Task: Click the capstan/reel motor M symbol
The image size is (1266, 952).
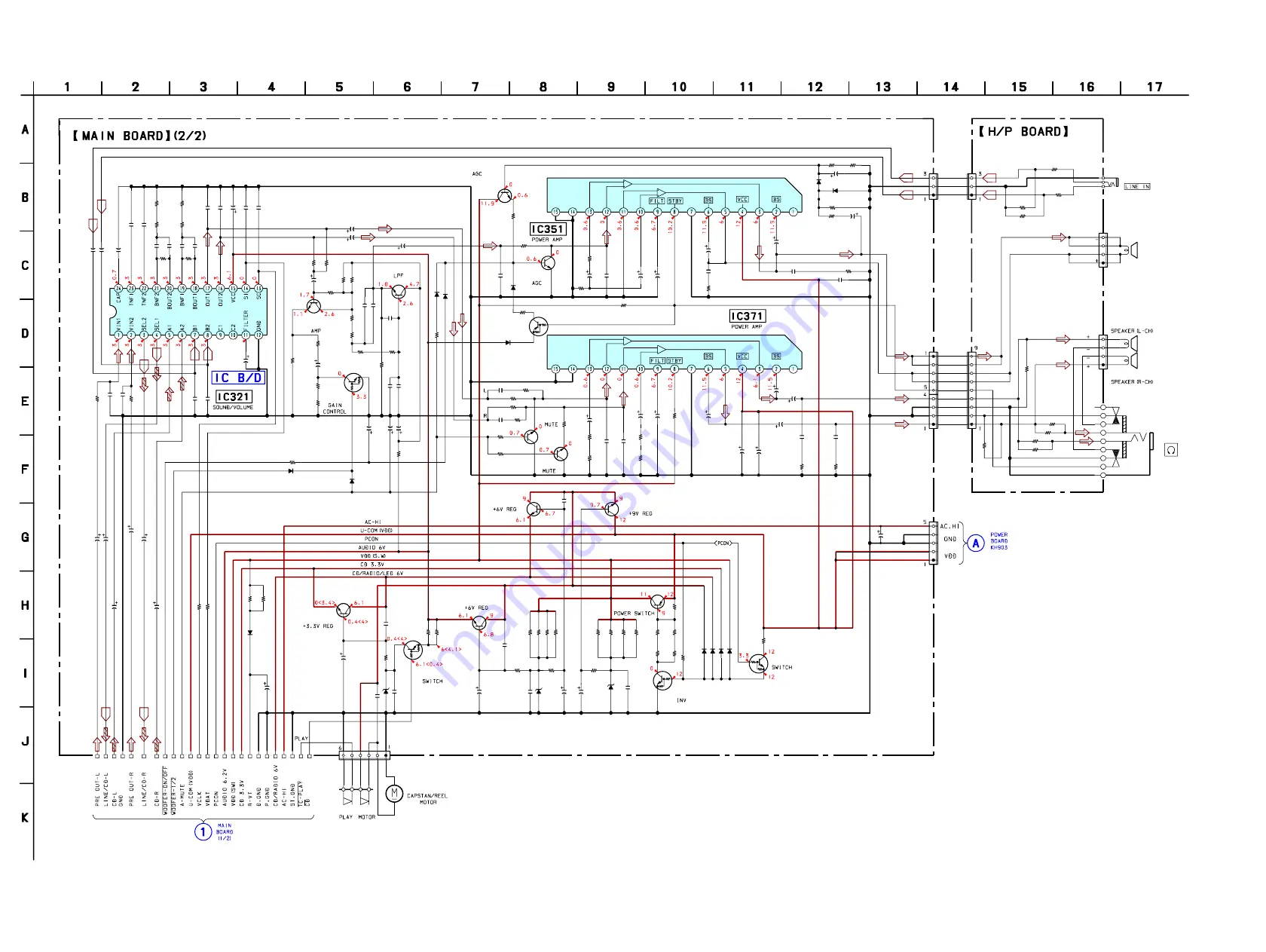Action: click(394, 793)
